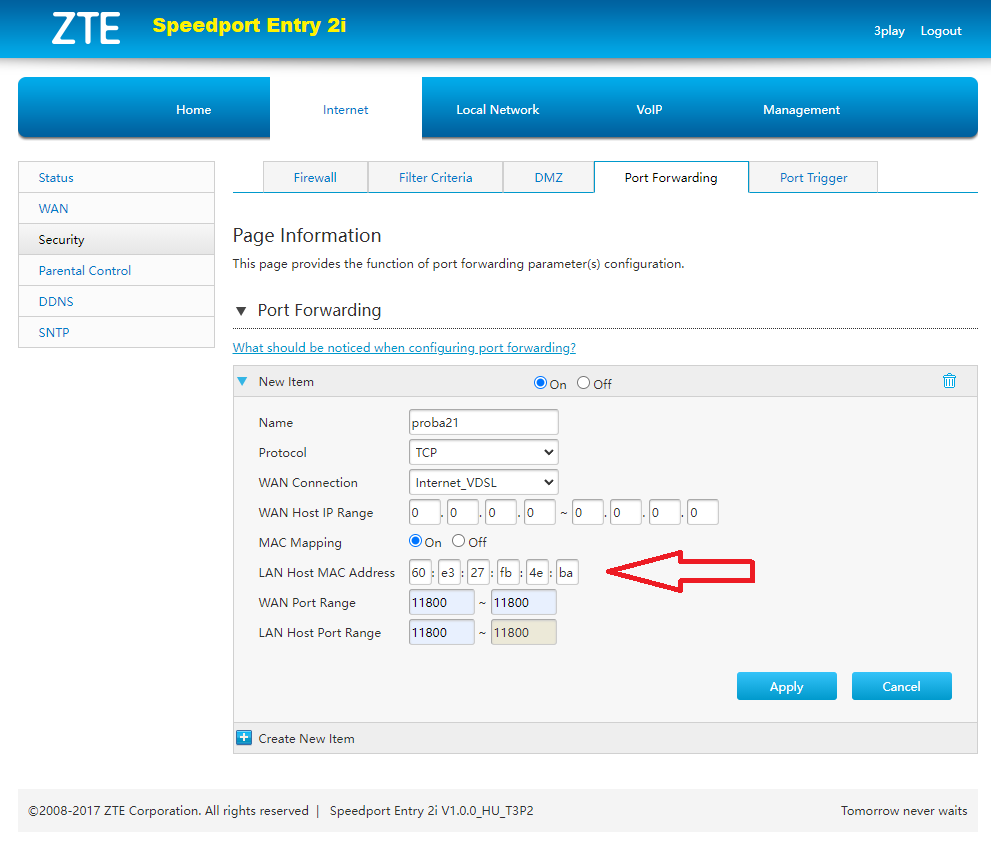The width and height of the screenshot is (991, 843).
Task: Click the Name field containing proba21
Action: click(x=483, y=422)
